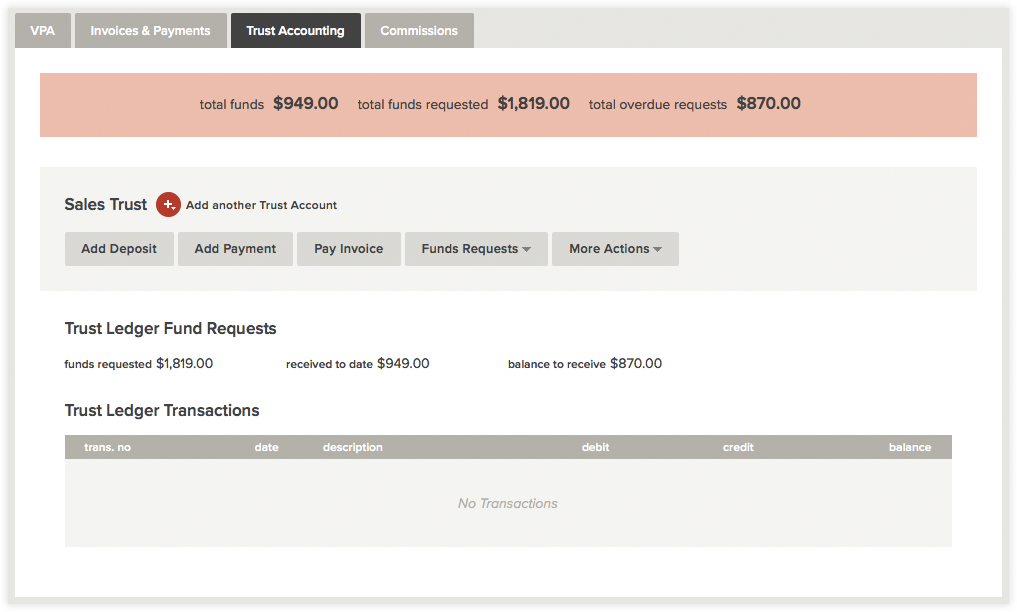Viewport: 1017px width, 612px height.
Task: Select the Trust Accounting tab
Action: click(x=296, y=30)
